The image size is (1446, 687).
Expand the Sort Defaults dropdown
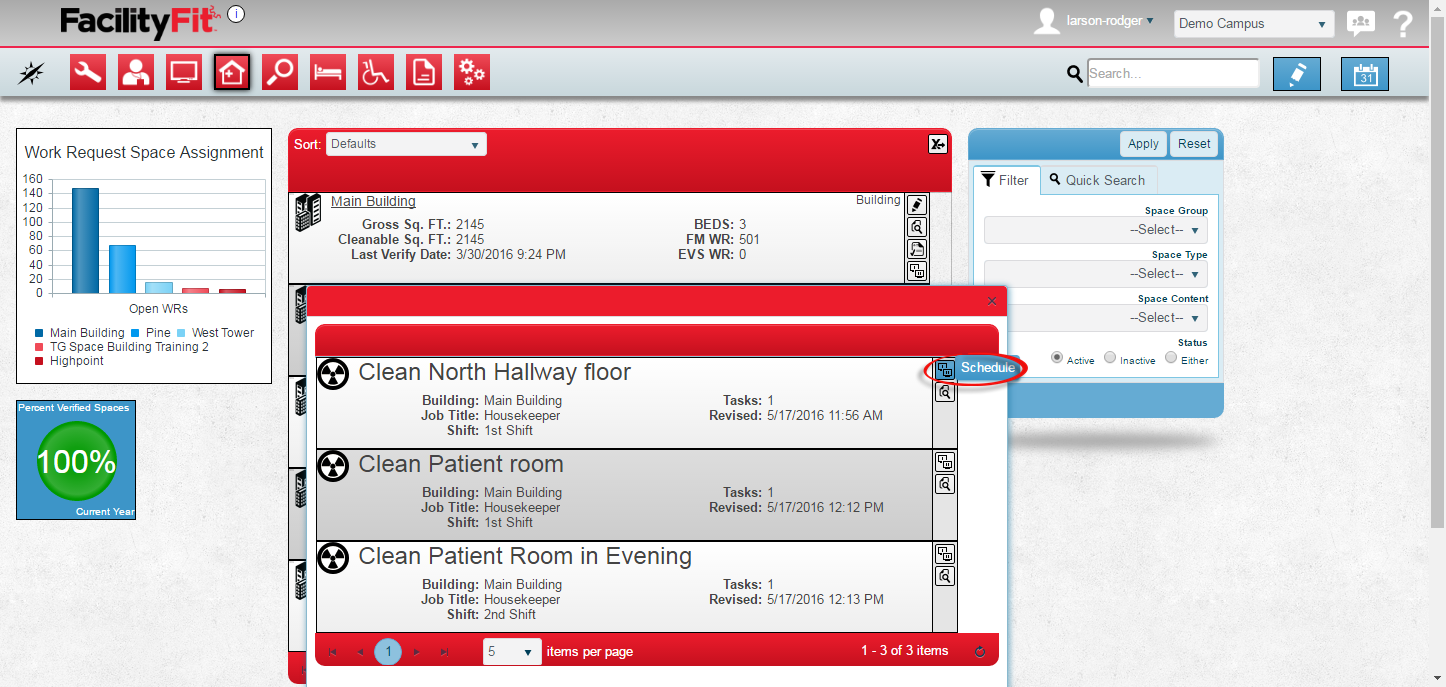(406, 144)
